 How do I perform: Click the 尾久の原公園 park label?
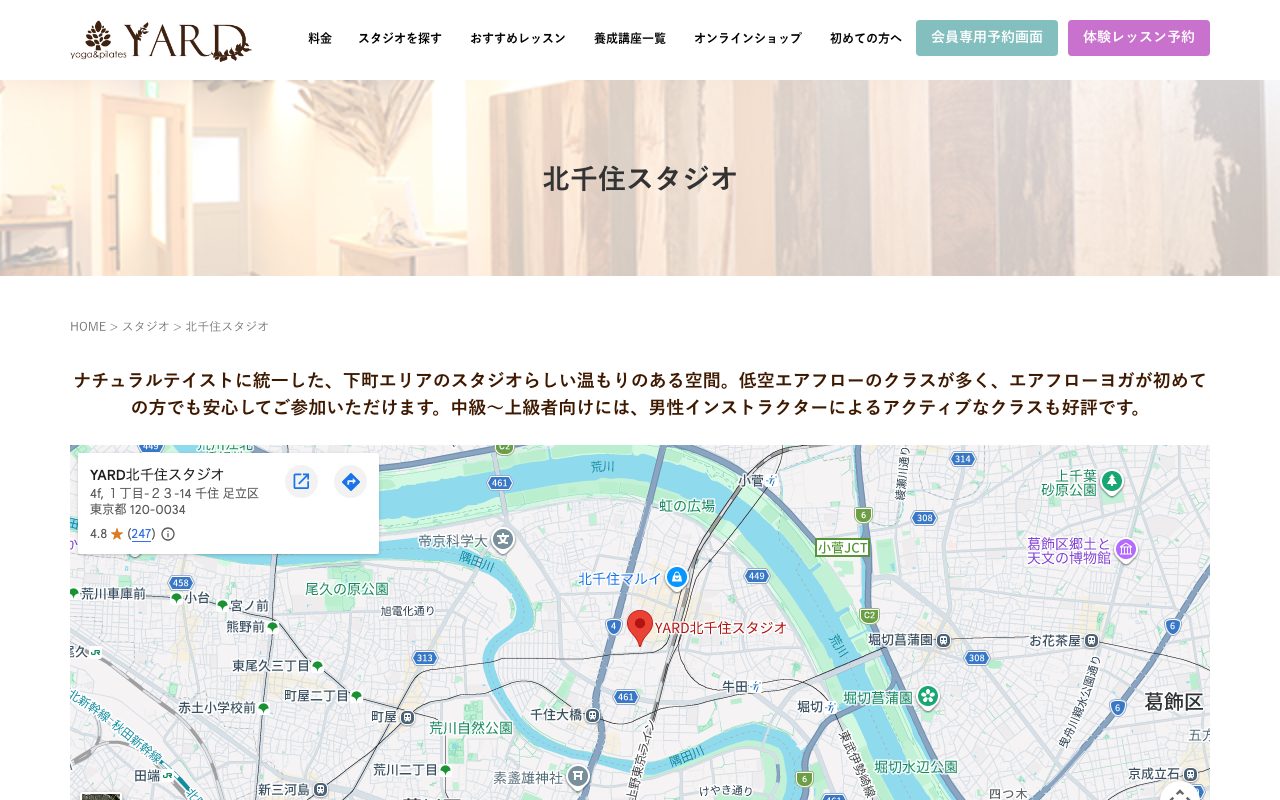click(346, 588)
